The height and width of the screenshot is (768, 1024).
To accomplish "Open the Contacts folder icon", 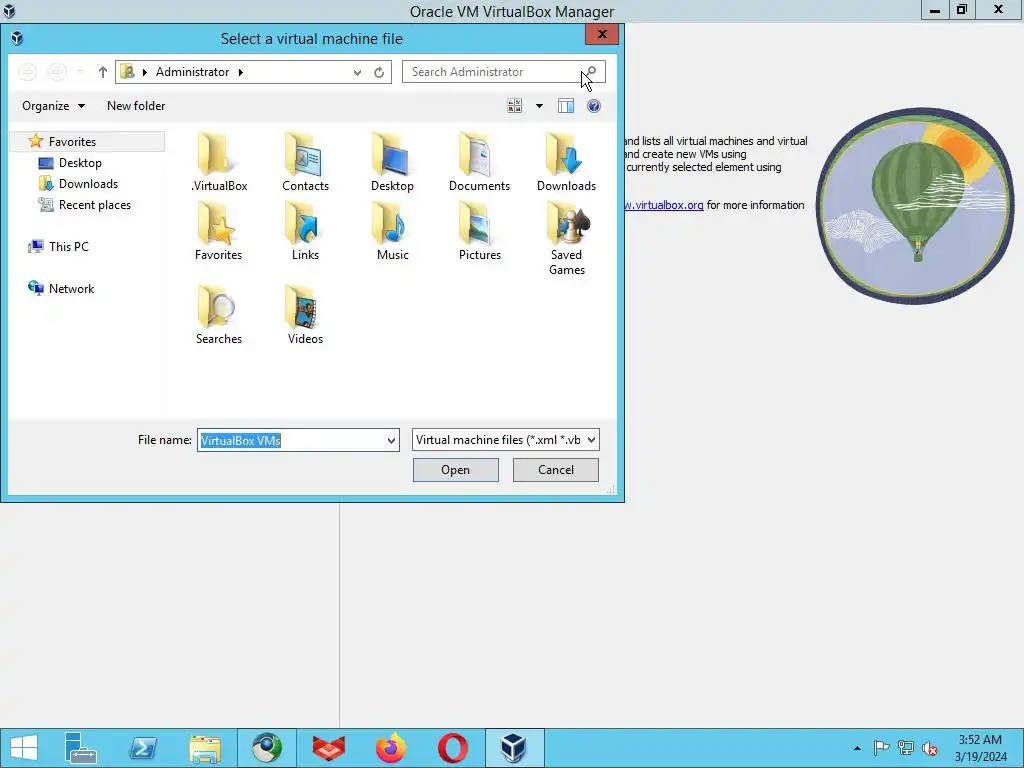I will pos(305,162).
